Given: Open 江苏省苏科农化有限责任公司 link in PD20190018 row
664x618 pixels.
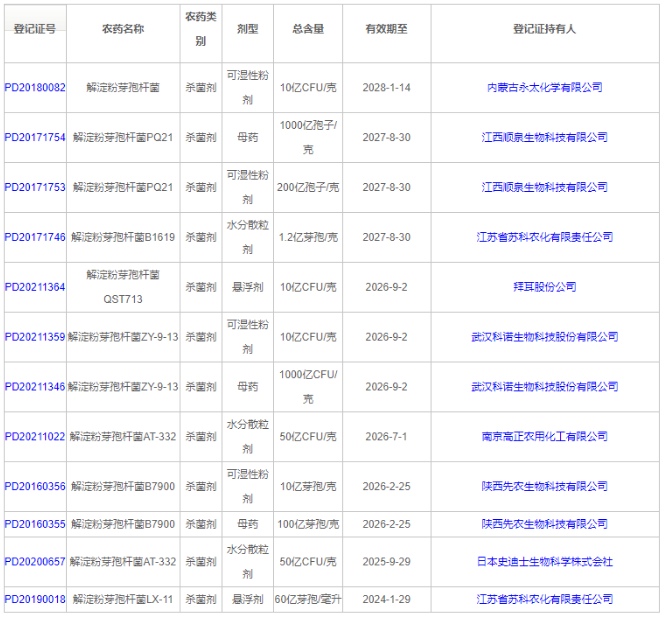Looking at the screenshot, I should click(545, 600).
